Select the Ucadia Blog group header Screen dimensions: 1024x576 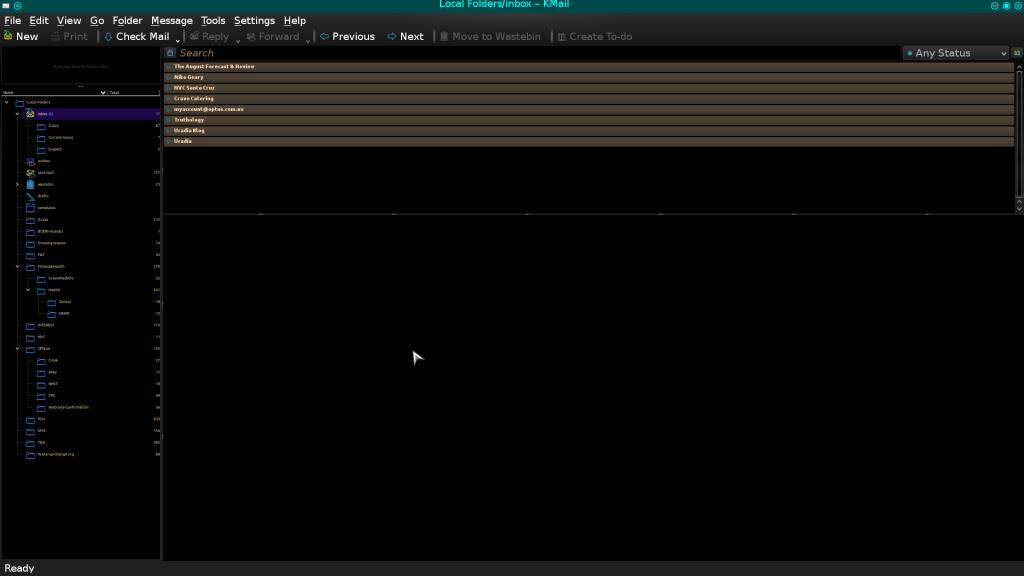tap(588, 131)
